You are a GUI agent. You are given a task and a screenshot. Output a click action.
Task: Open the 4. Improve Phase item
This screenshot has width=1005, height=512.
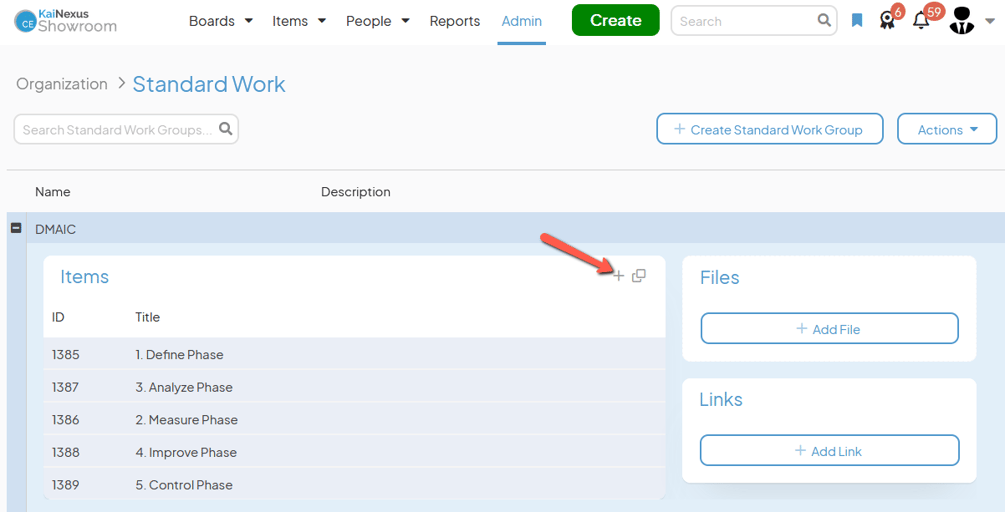click(186, 452)
